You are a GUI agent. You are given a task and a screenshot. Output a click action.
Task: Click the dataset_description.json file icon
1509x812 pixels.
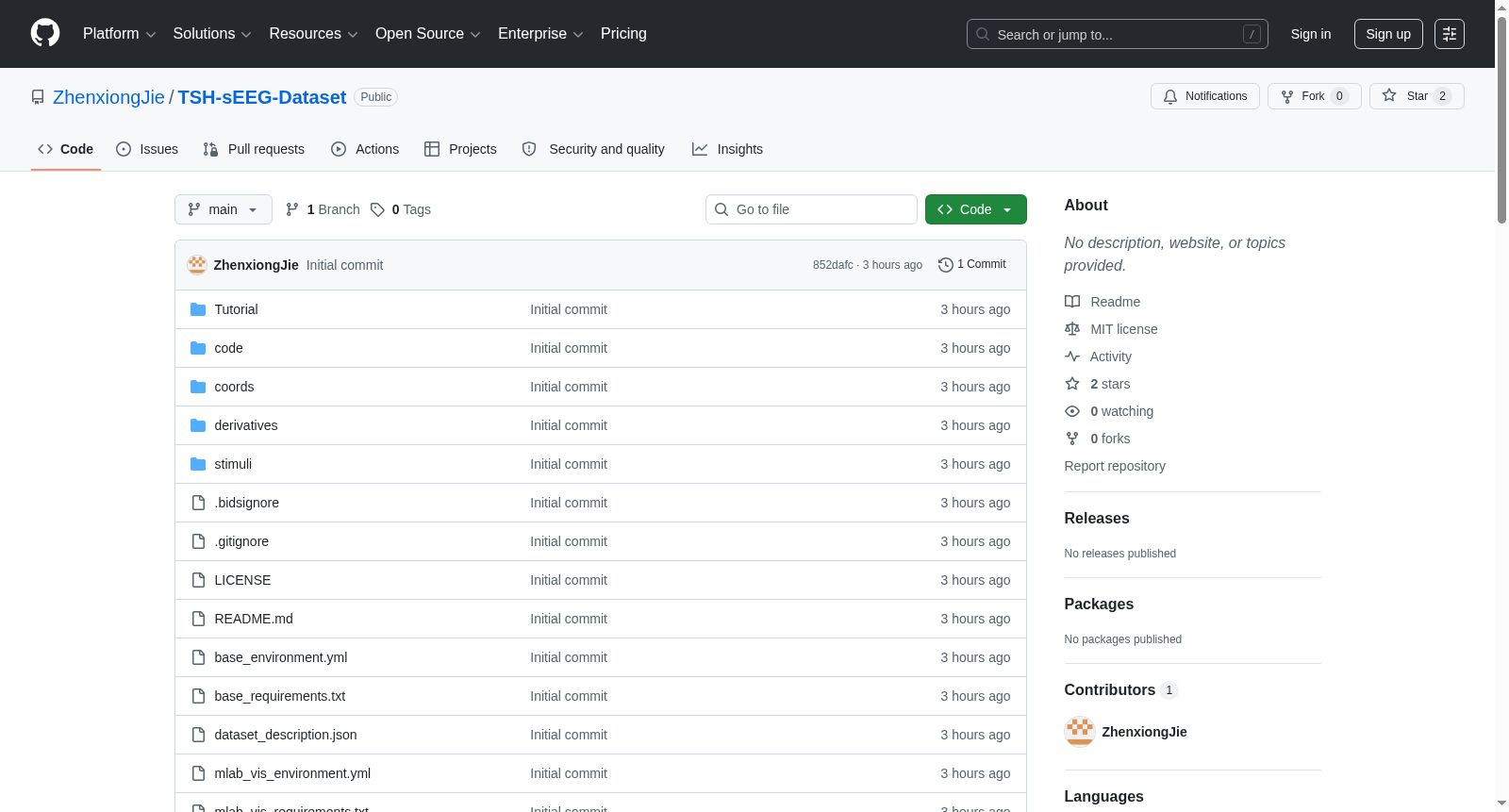point(198,735)
